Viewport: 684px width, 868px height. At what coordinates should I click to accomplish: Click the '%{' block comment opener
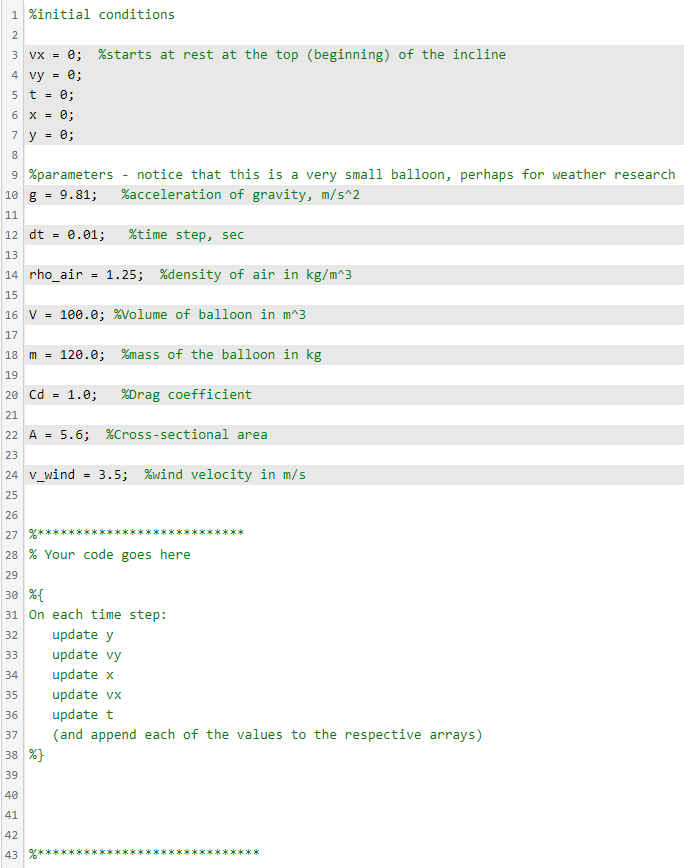pyautogui.click(x=36, y=595)
